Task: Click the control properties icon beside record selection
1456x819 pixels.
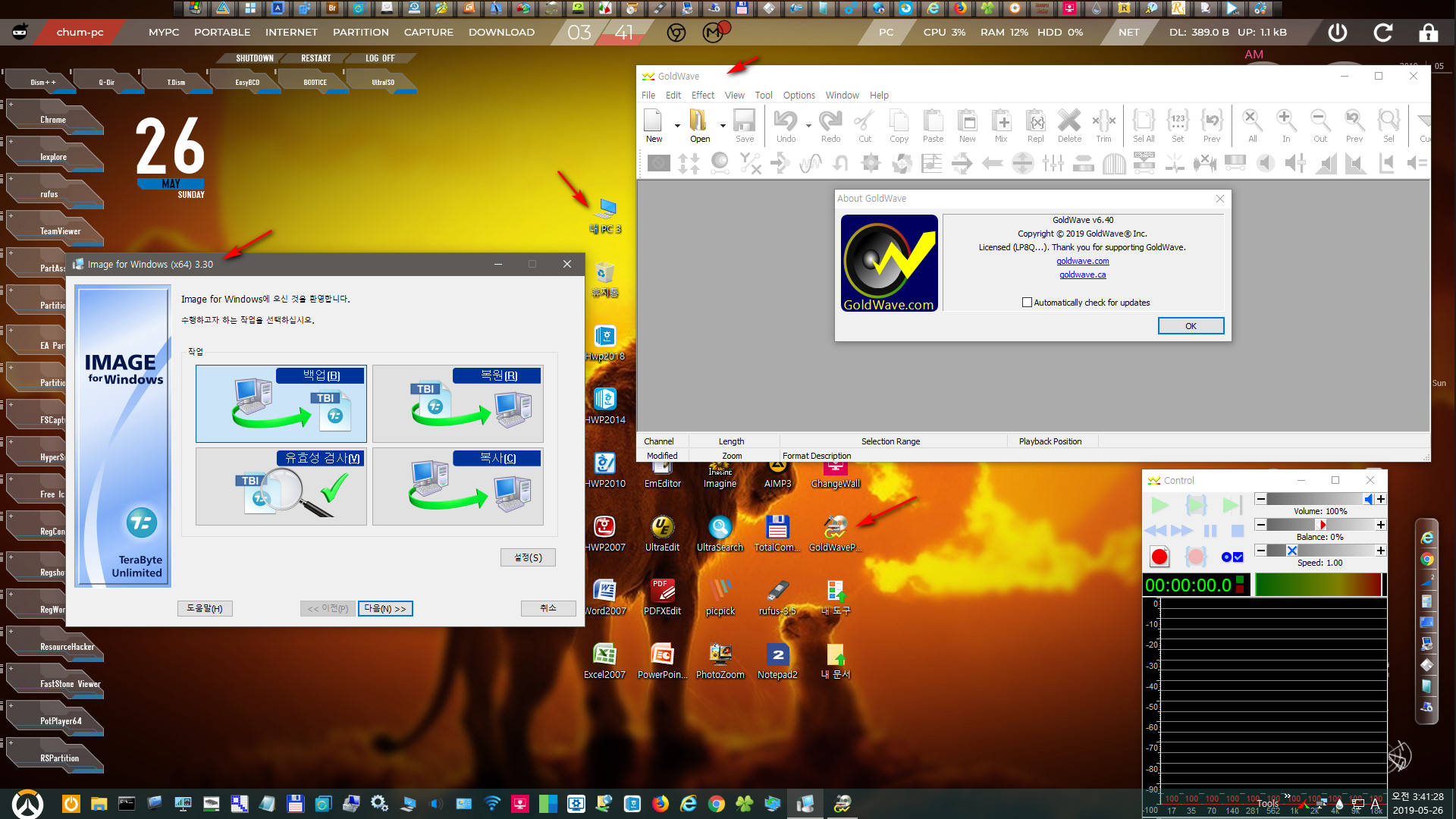Action: 1232,557
